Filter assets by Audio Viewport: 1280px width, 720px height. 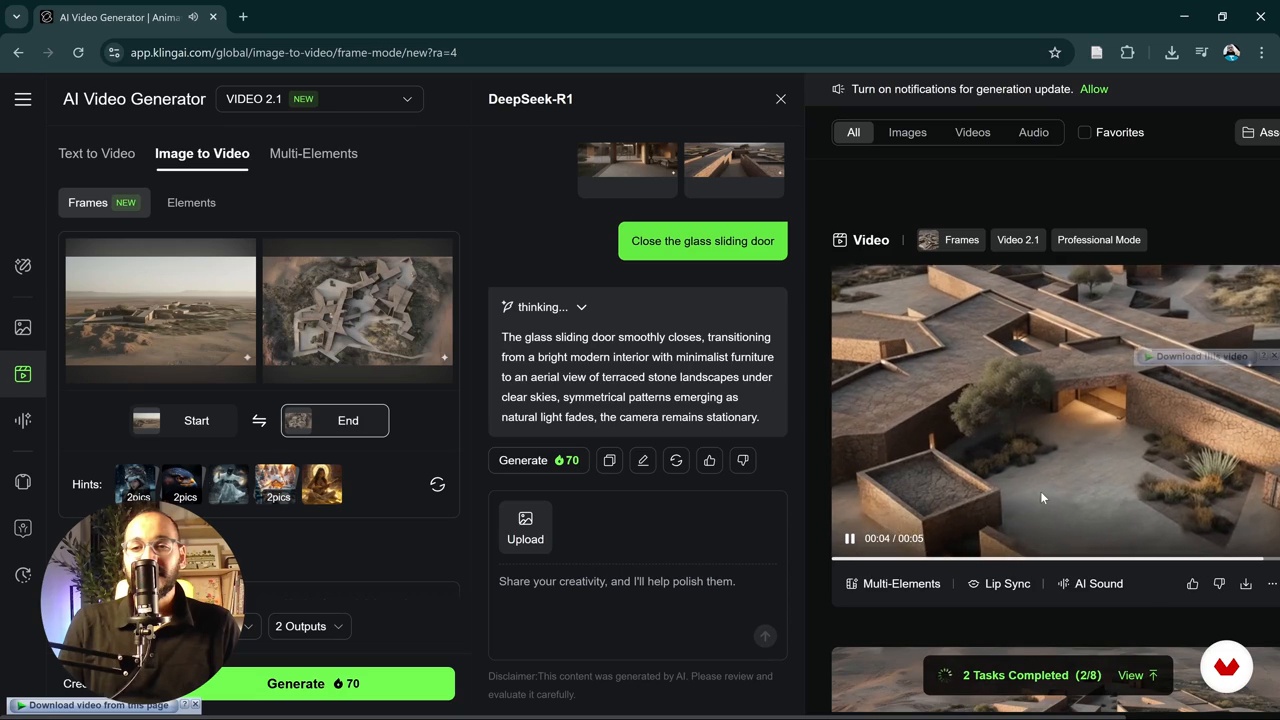point(1033,132)
